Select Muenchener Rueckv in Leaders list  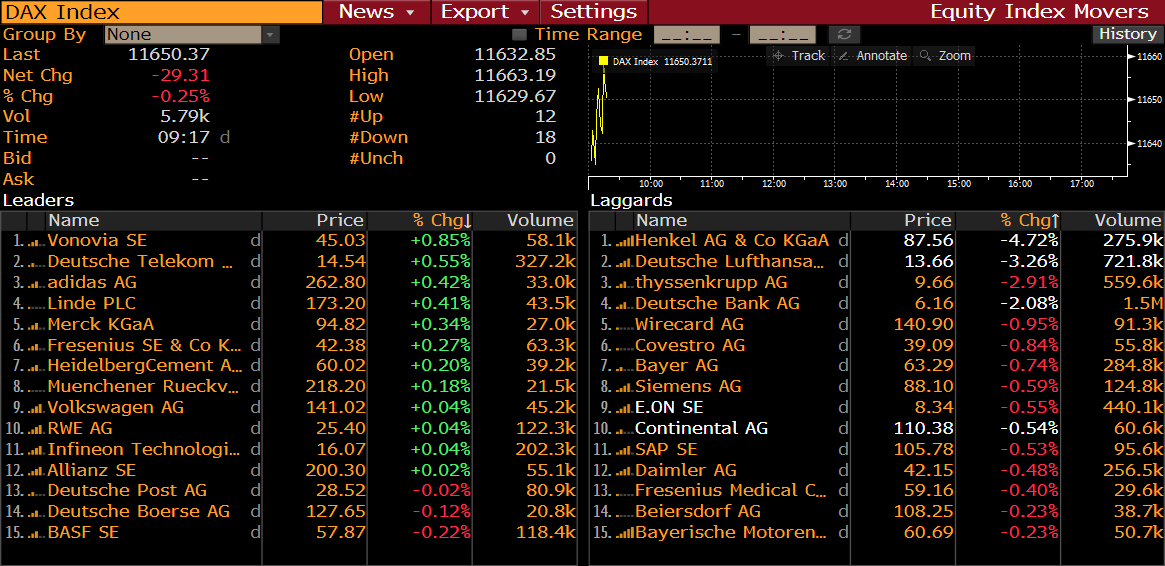[143, 387]
